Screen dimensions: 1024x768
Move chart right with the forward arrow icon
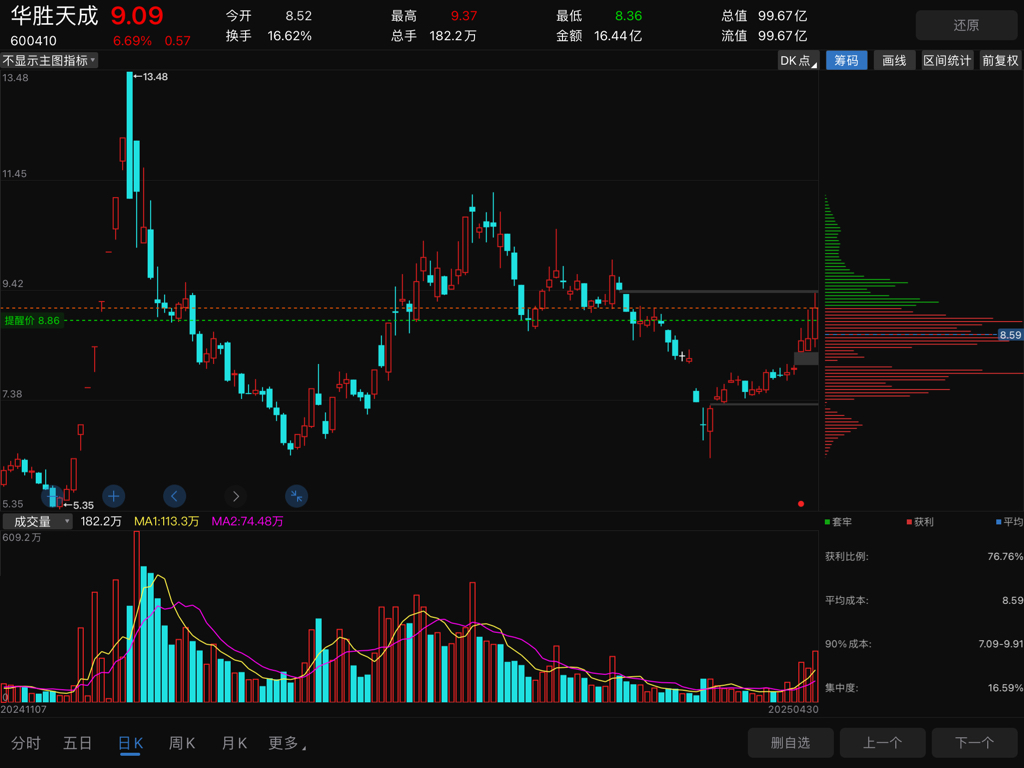click(x=236, y=496)
